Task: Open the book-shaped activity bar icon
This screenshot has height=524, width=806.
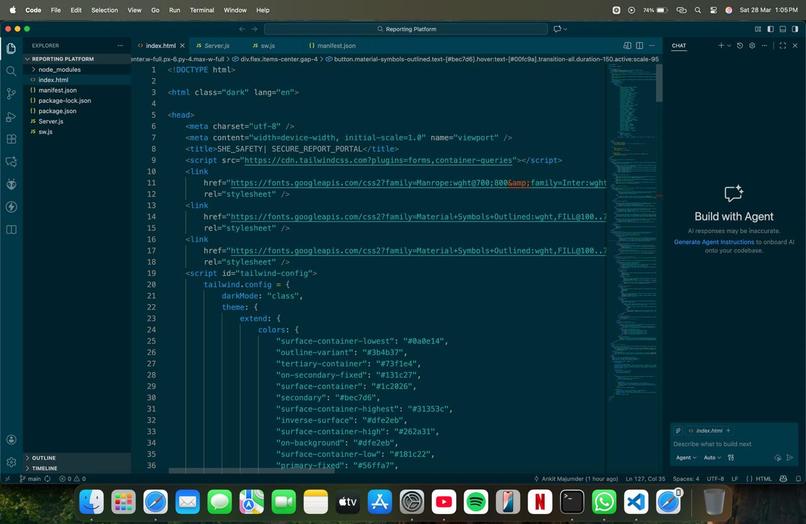Action: (x=11, y=229)
